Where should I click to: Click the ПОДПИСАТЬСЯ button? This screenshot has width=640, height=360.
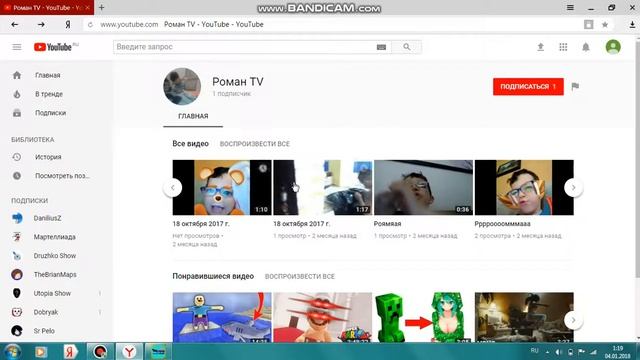(x=528, y=87)
